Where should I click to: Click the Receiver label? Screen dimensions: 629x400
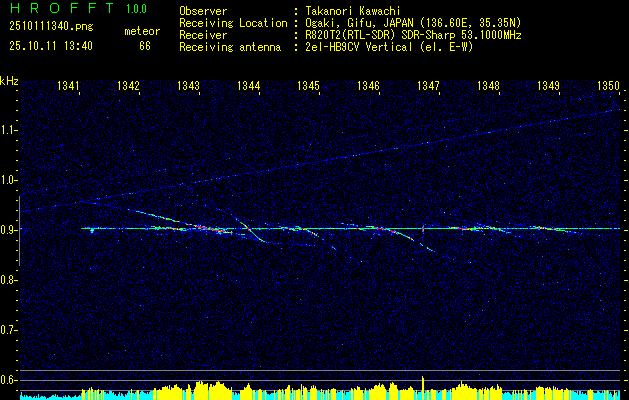(x=203, y=35)
